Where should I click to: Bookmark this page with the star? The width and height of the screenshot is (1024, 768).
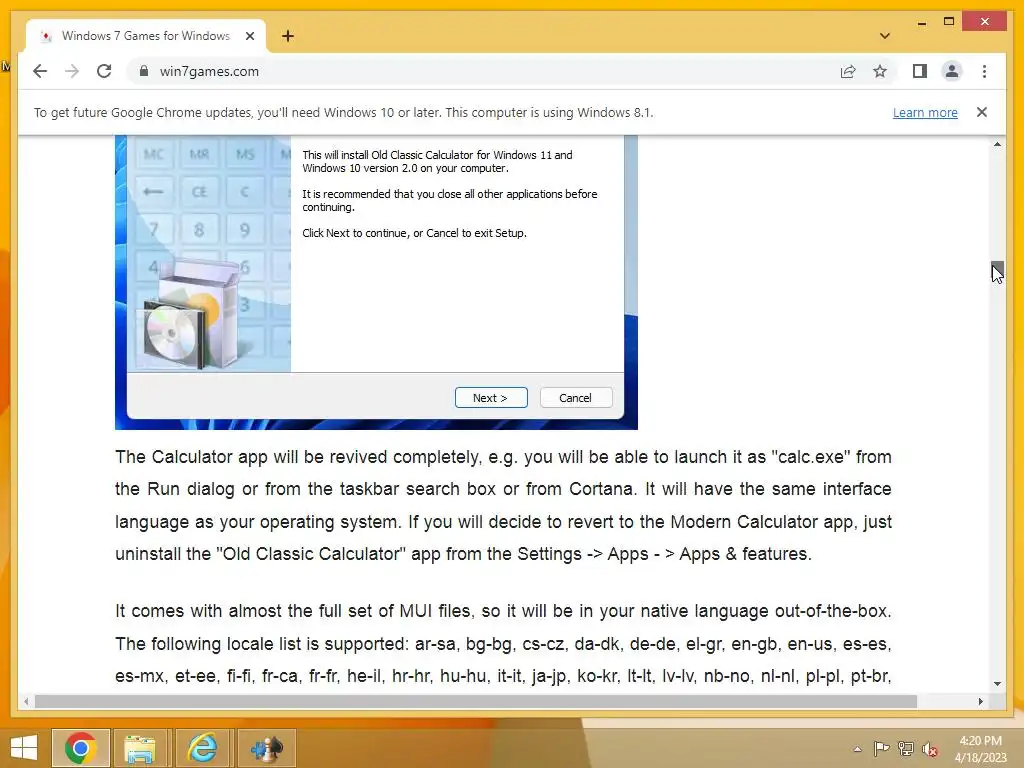[x=880, y=71]
